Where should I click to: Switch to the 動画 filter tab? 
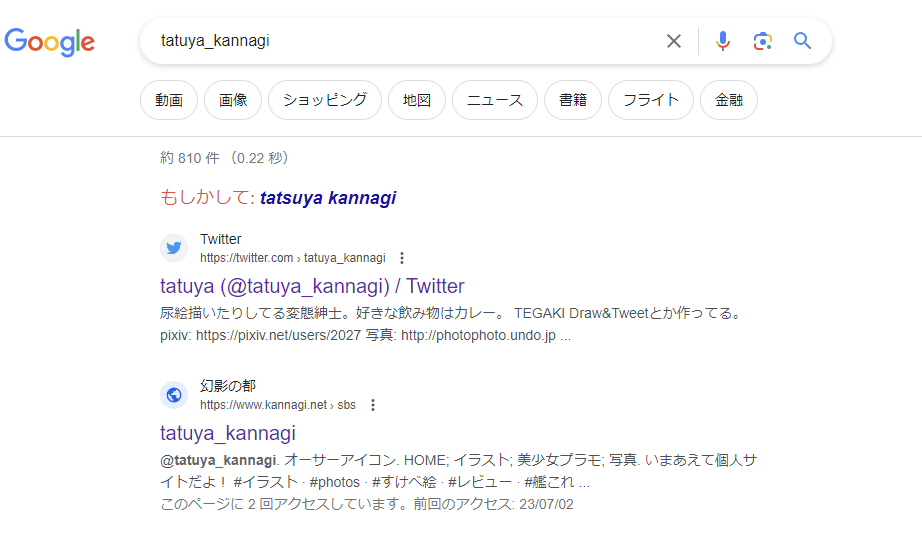(x=169, y=100)
